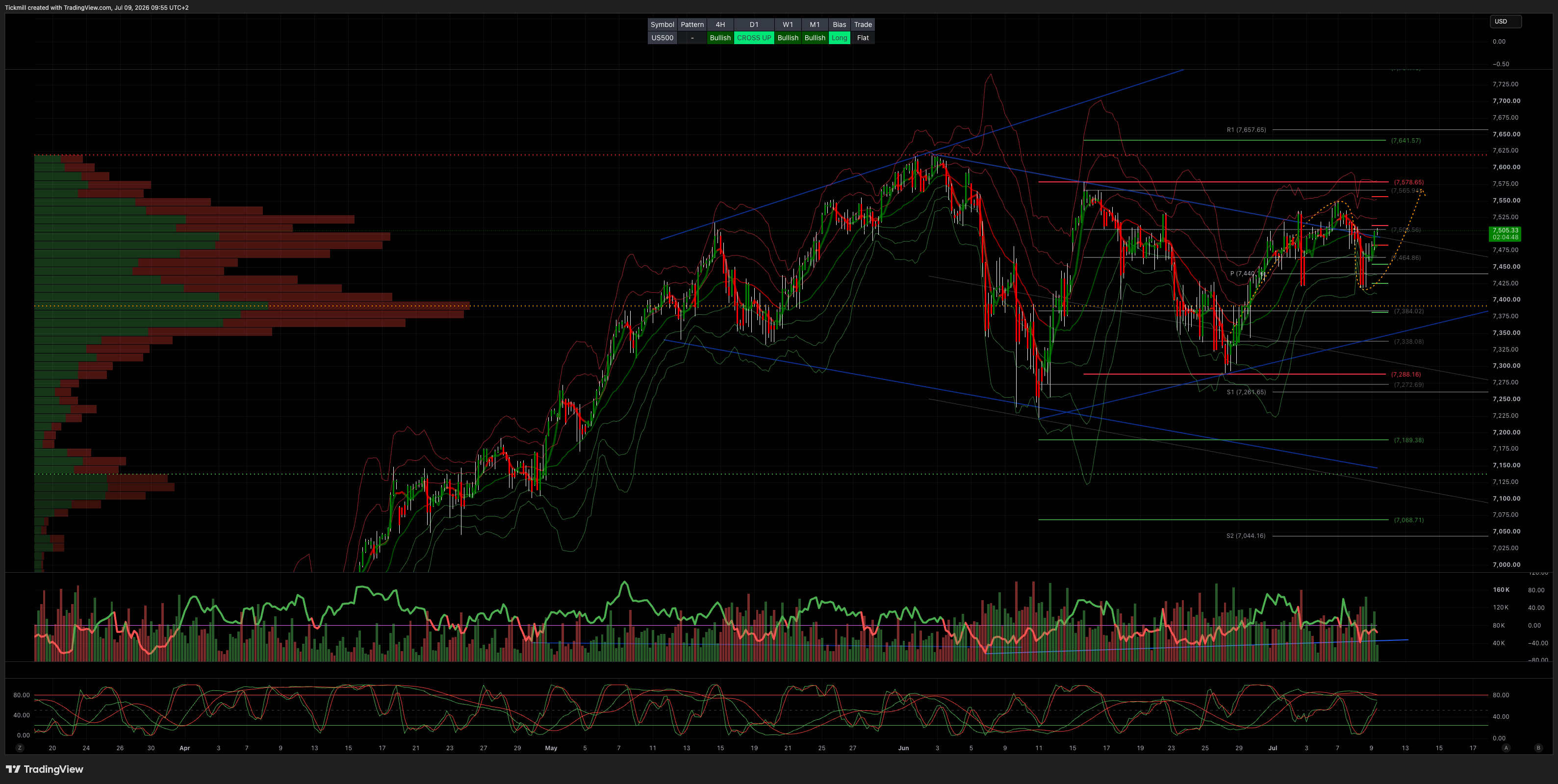Click the red 7,578.65 resistance level label

1408,182
